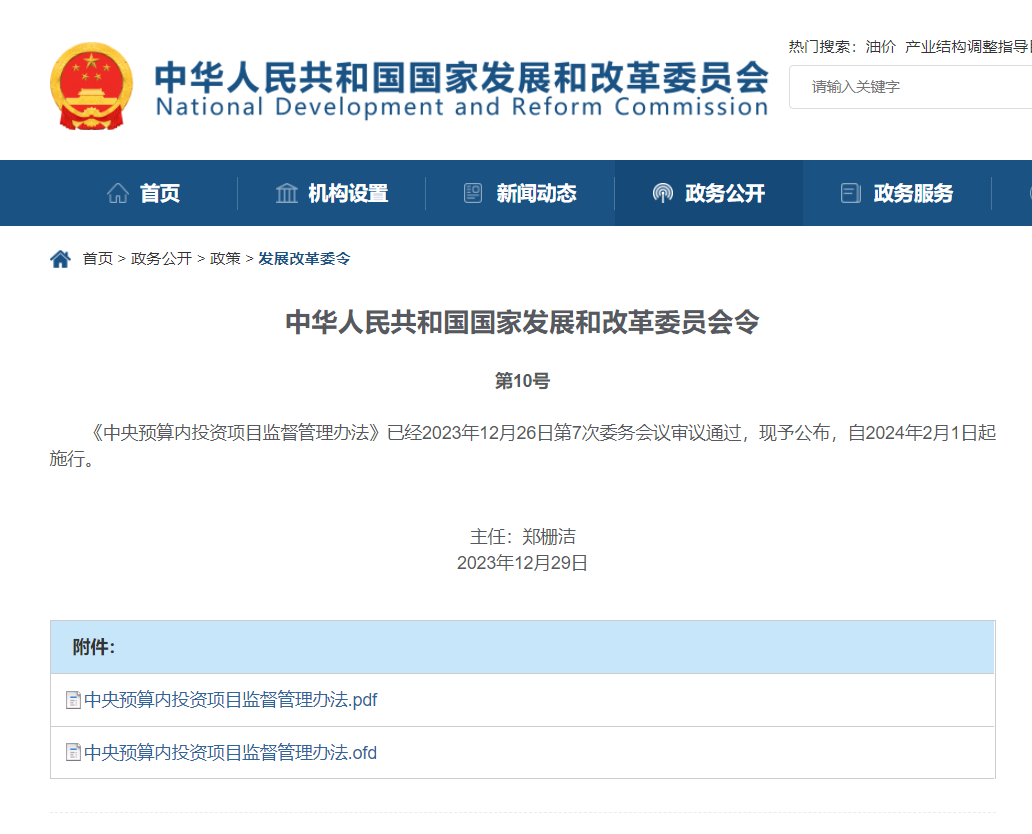1032x834 pixels.
Task: Click the building icon beside 机构设置
Action: tap(287, 193)
